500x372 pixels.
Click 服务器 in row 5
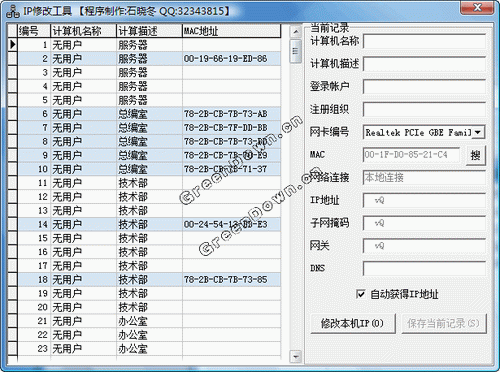pos(133,100)
